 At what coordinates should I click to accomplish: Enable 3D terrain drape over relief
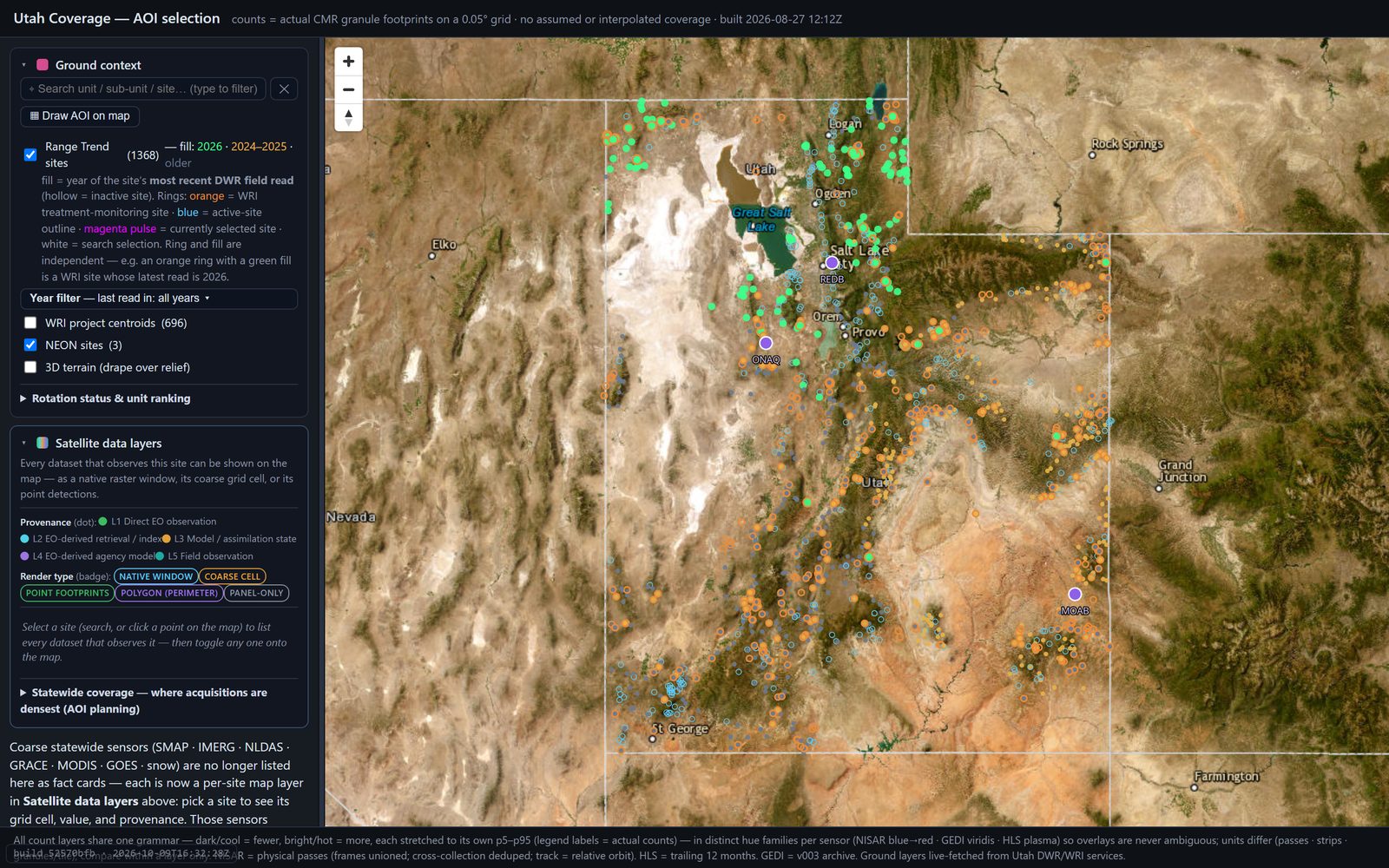[30, 367]
